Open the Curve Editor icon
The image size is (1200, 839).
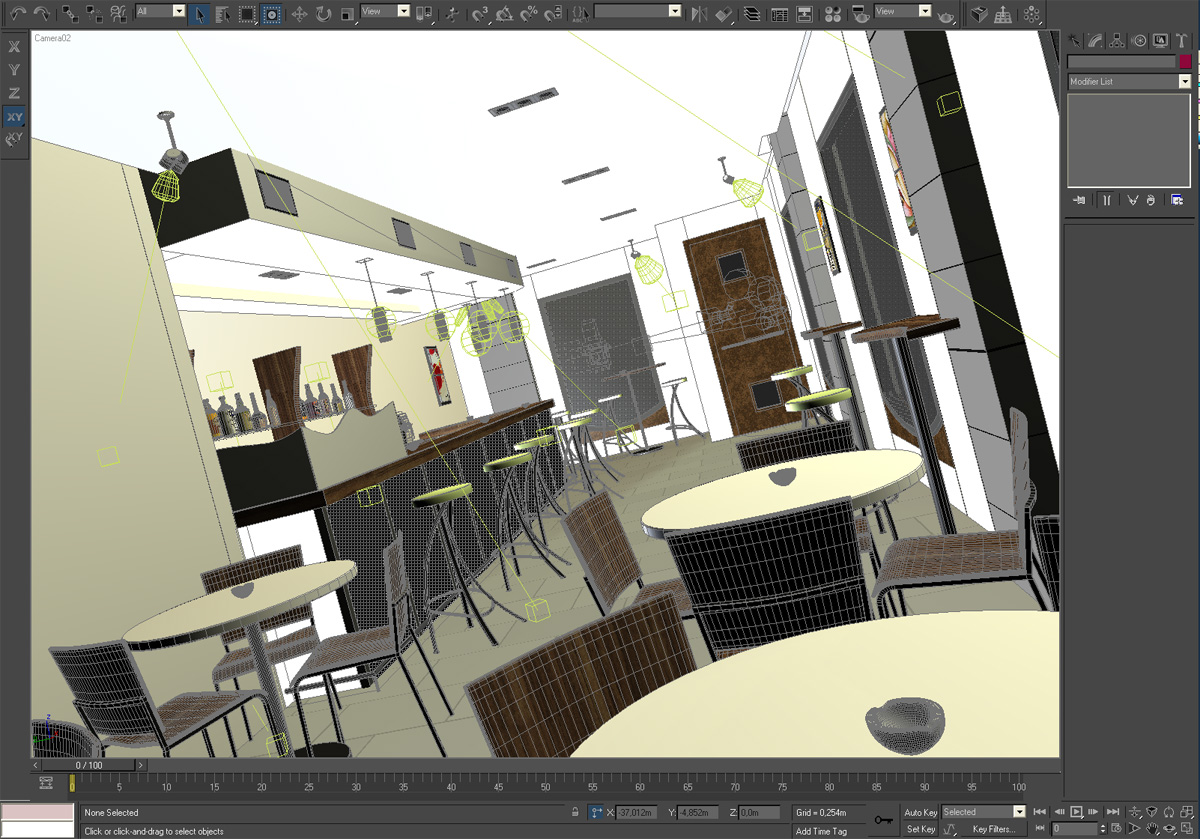point(779,14)
